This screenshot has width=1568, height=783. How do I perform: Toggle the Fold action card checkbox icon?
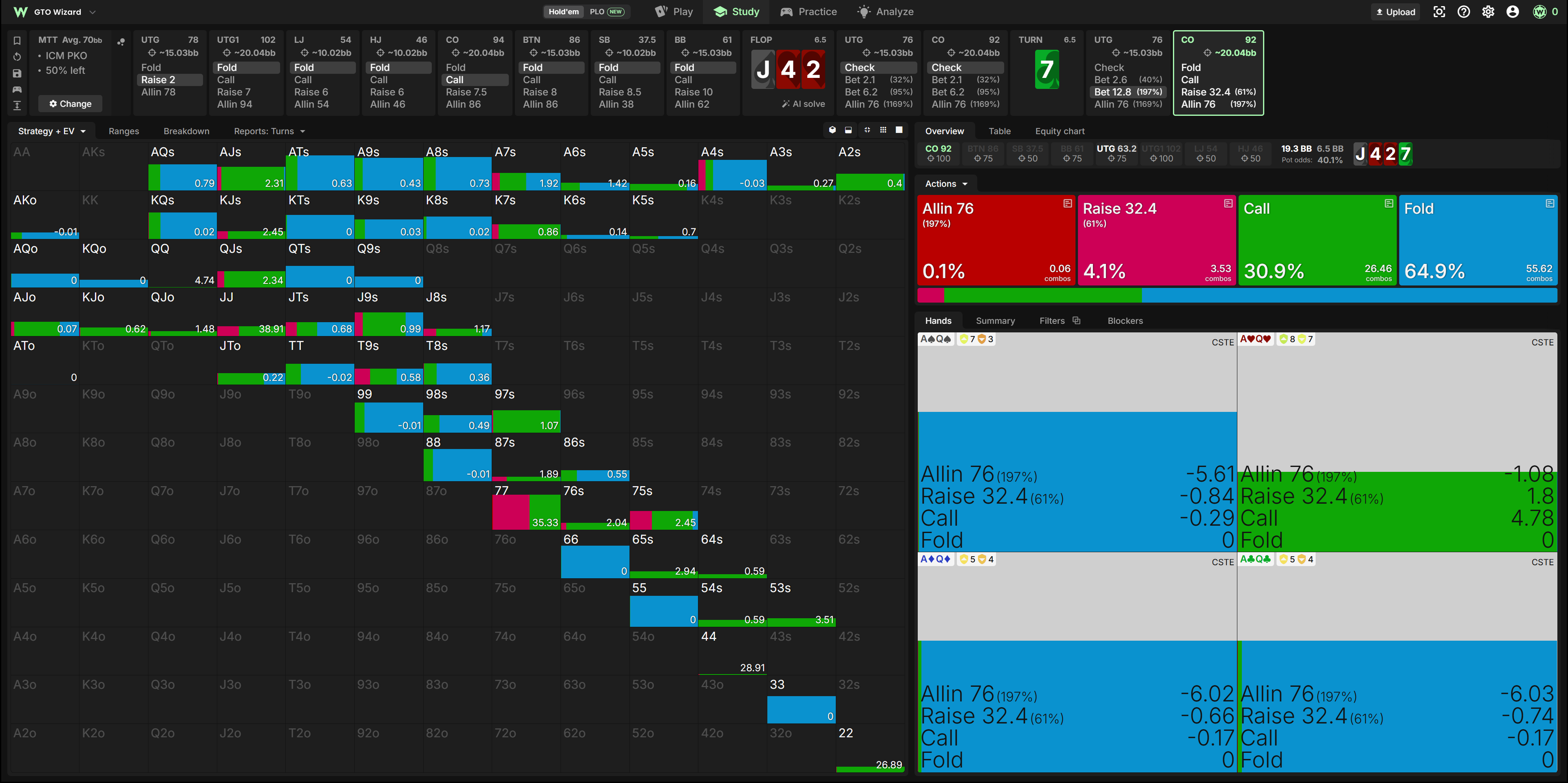(1550, 203)
